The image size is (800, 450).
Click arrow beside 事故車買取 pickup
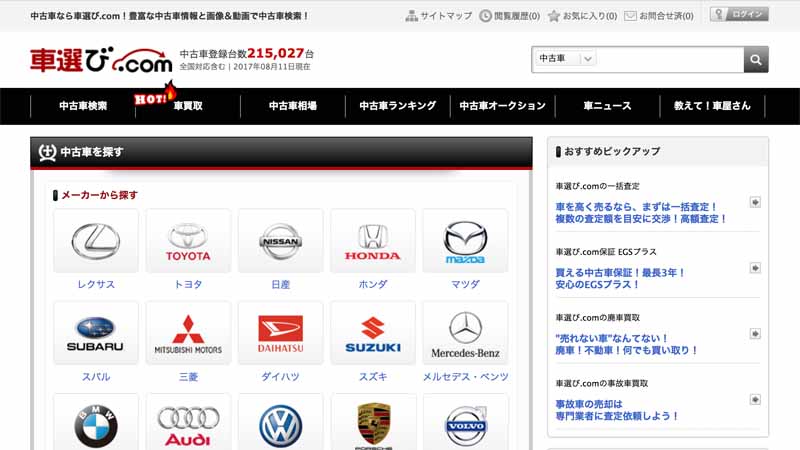[755, 399]
